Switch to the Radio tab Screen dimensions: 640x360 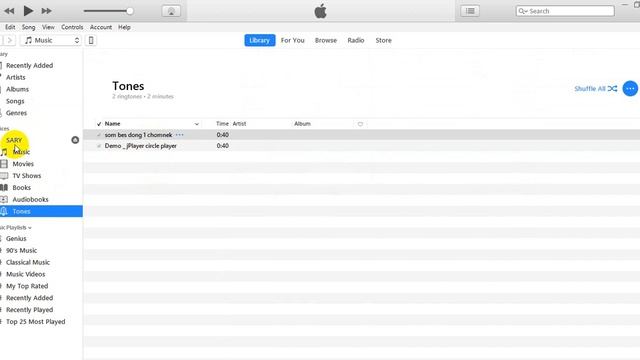click(356, 40)
